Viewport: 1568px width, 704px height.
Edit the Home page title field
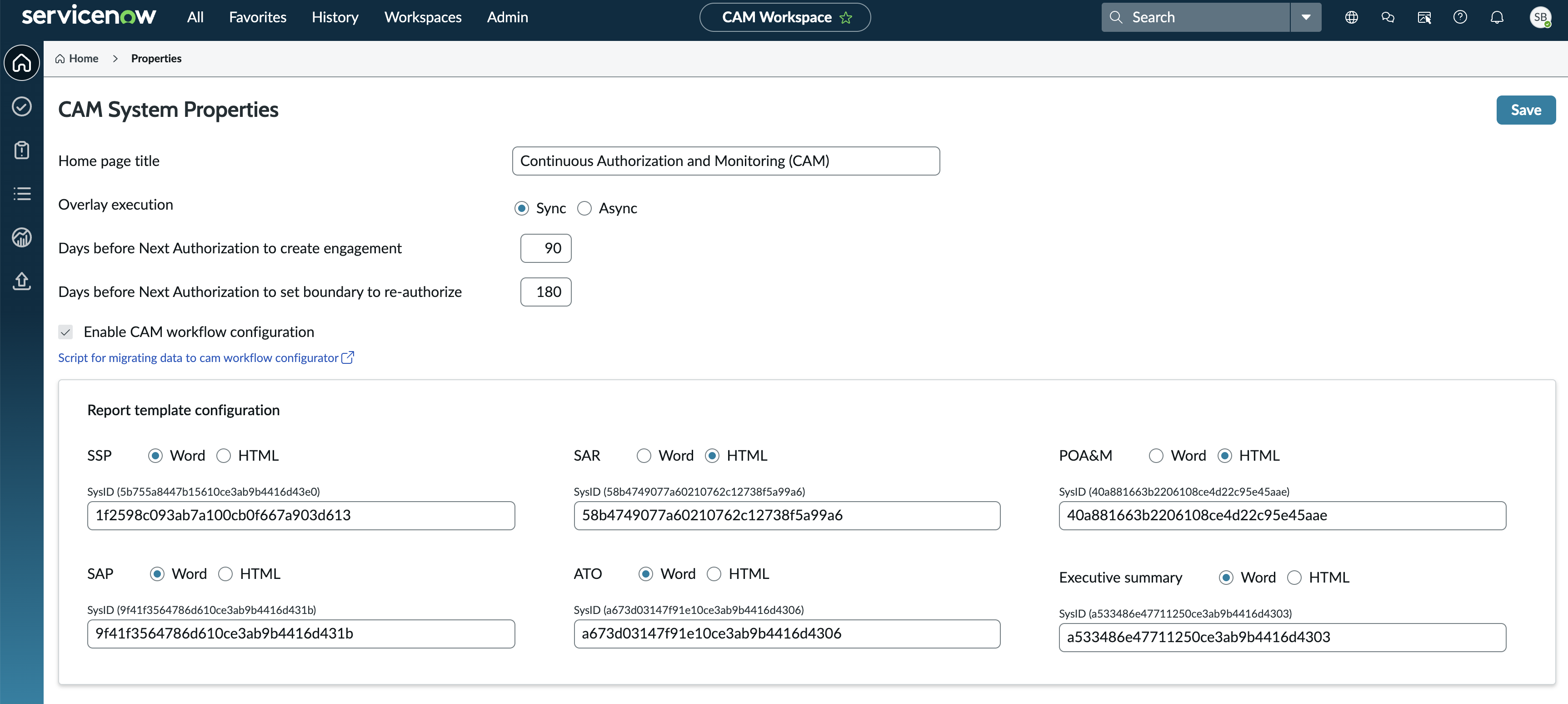coord(725,161)
